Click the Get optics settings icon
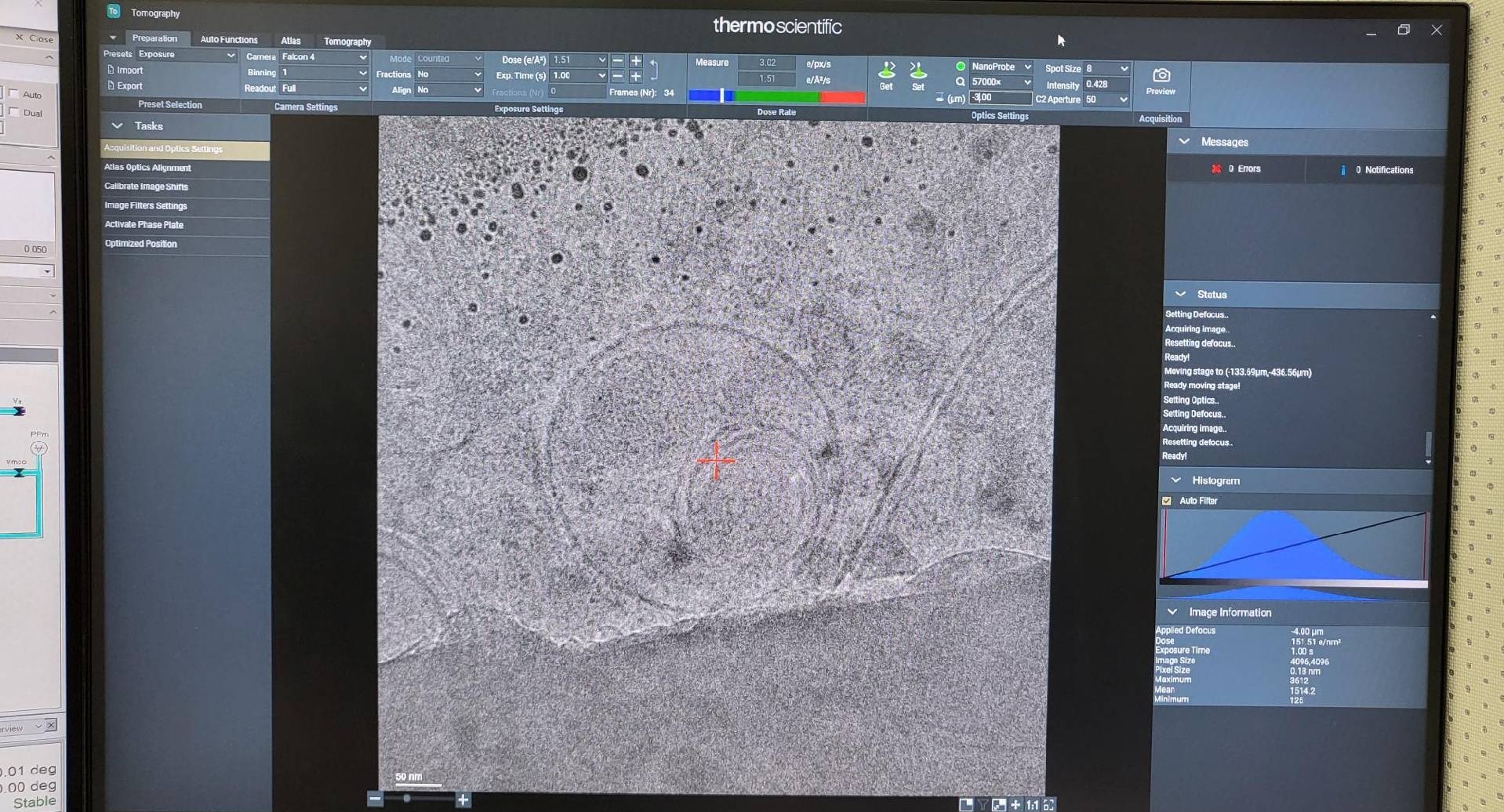Viewport: 1504px width, 812px height. 887,71
